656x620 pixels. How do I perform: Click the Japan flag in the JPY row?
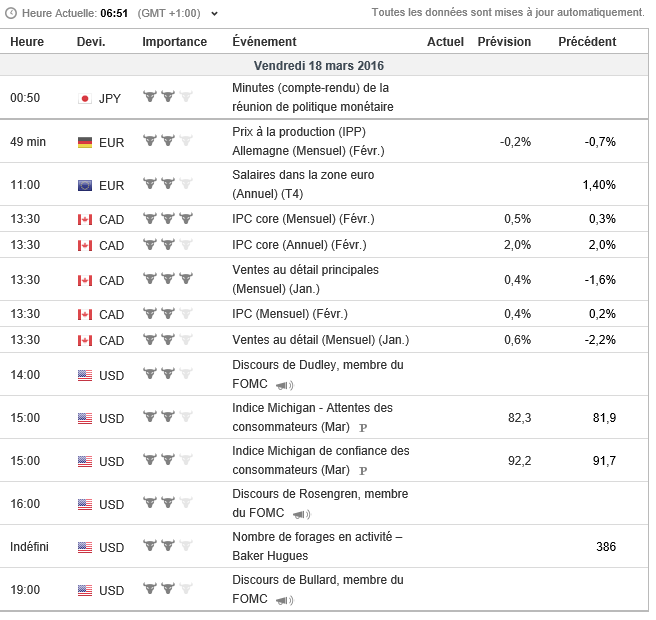[x=85, y=98]
